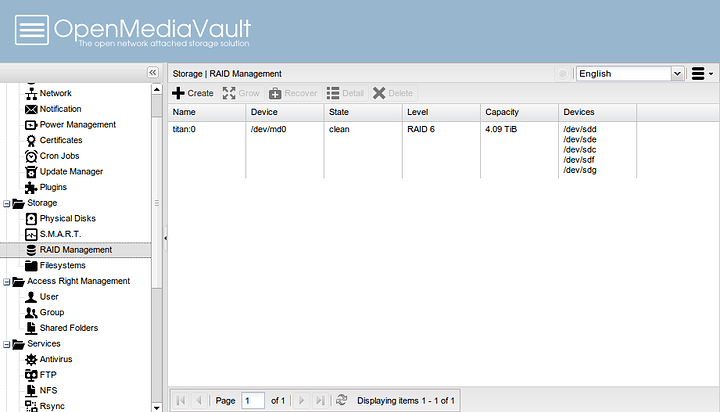720x412 pixels.
Task: Open Physical Disks from the sidebar
Action: 67,218
